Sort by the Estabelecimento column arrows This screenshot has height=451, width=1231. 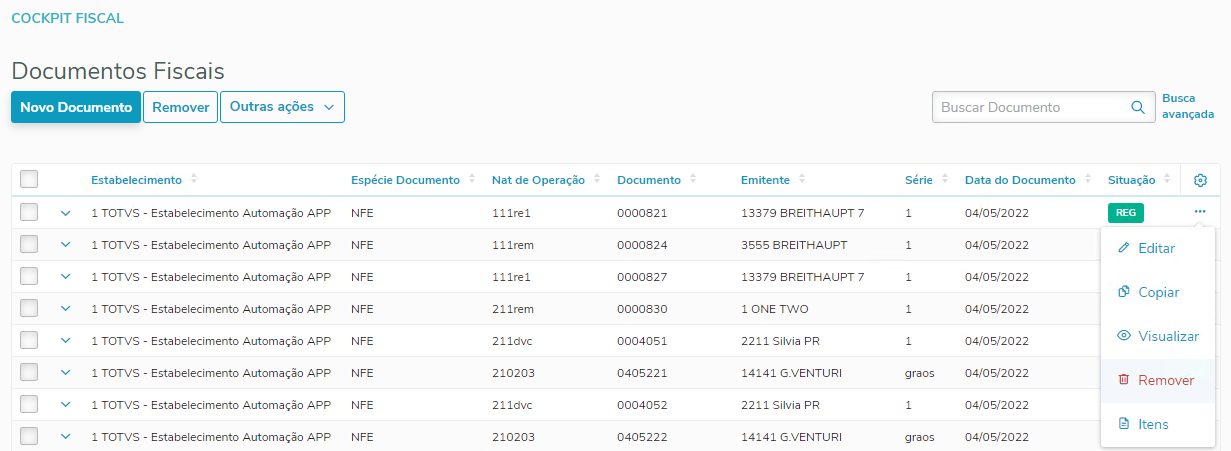click(194, 180)
